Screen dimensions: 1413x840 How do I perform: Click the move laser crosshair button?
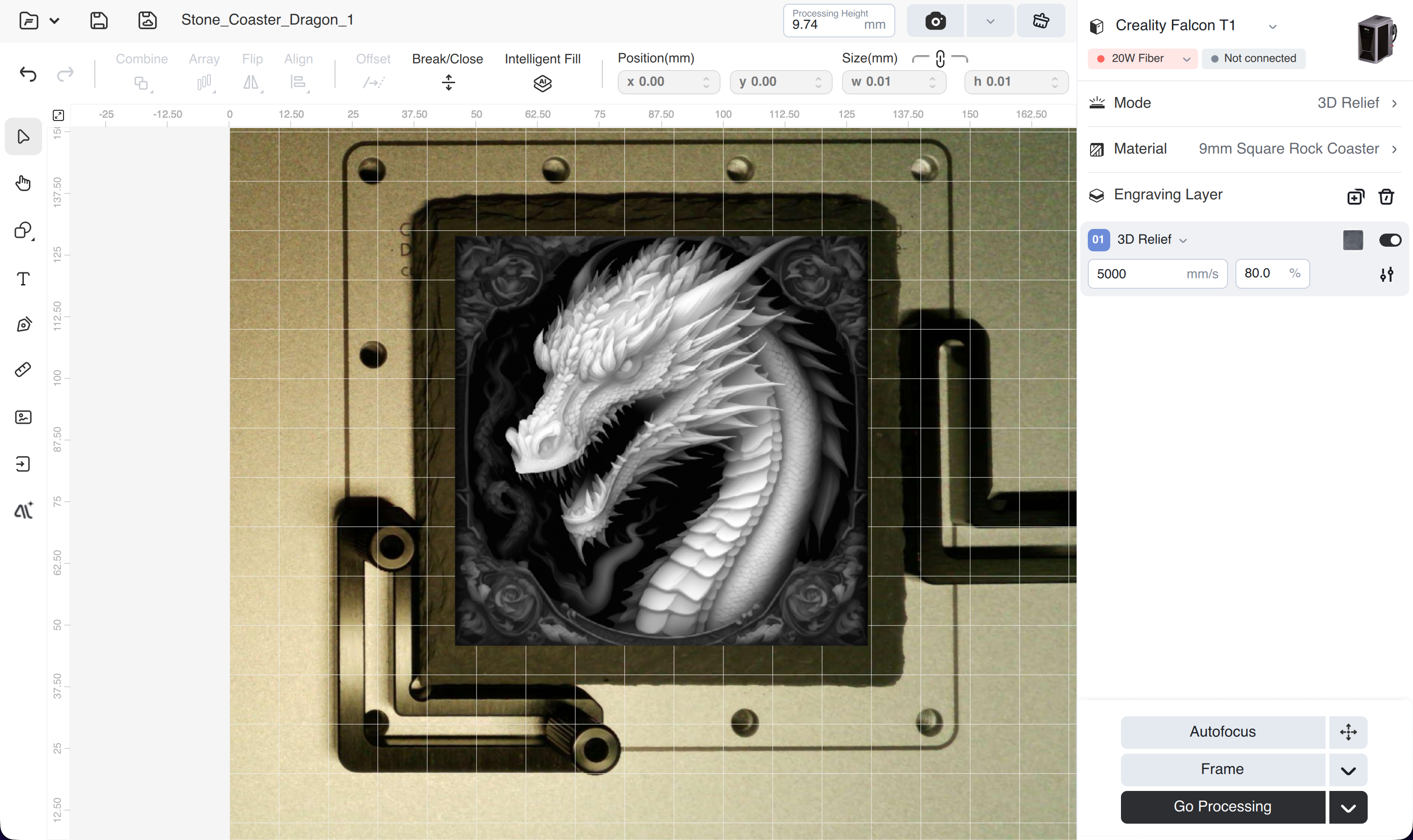1349,732
